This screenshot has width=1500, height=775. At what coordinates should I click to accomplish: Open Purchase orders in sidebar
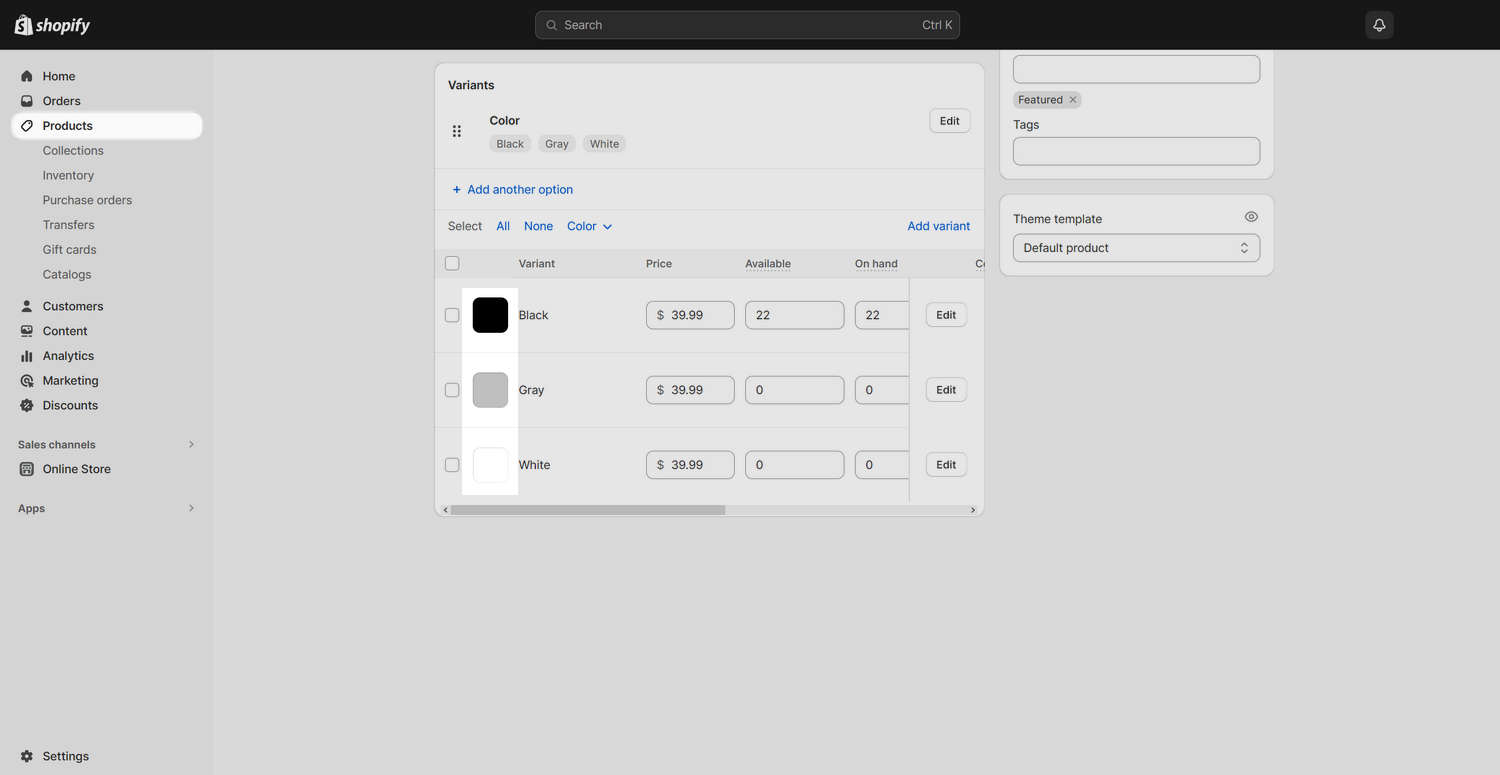coord(87,200)
